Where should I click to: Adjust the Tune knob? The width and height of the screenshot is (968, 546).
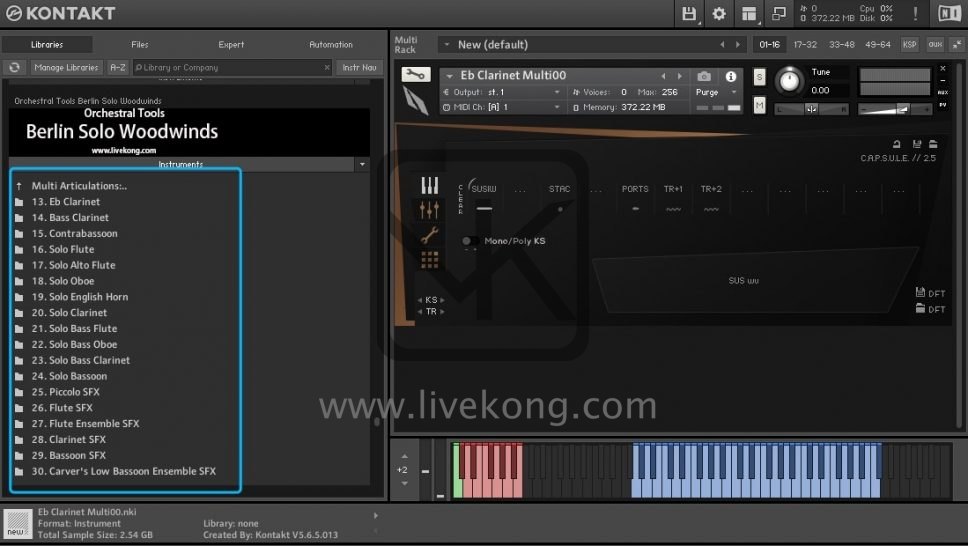coord(789,82)
